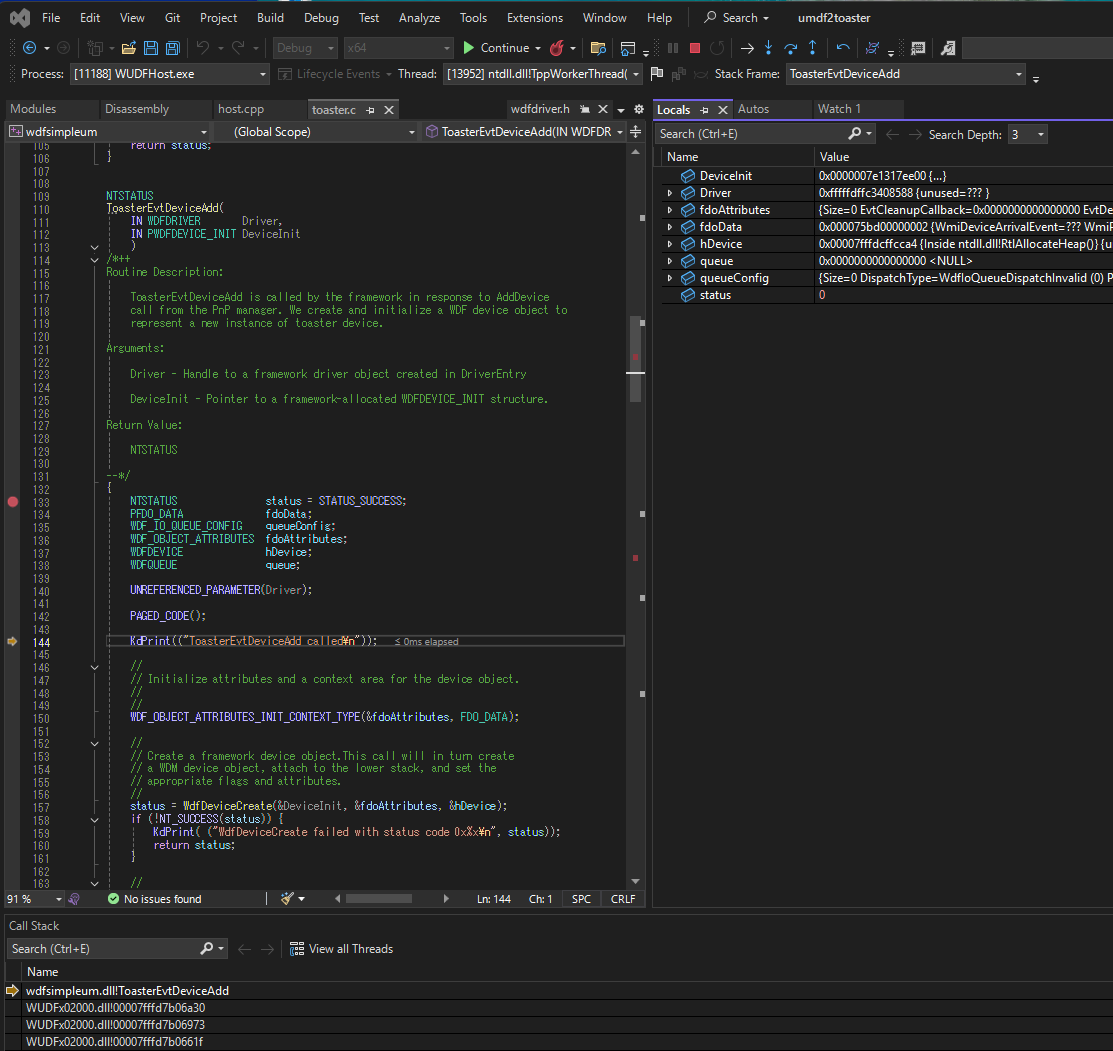
Task: Click Continue to resume debugging
Action: (x=495, y=48)
